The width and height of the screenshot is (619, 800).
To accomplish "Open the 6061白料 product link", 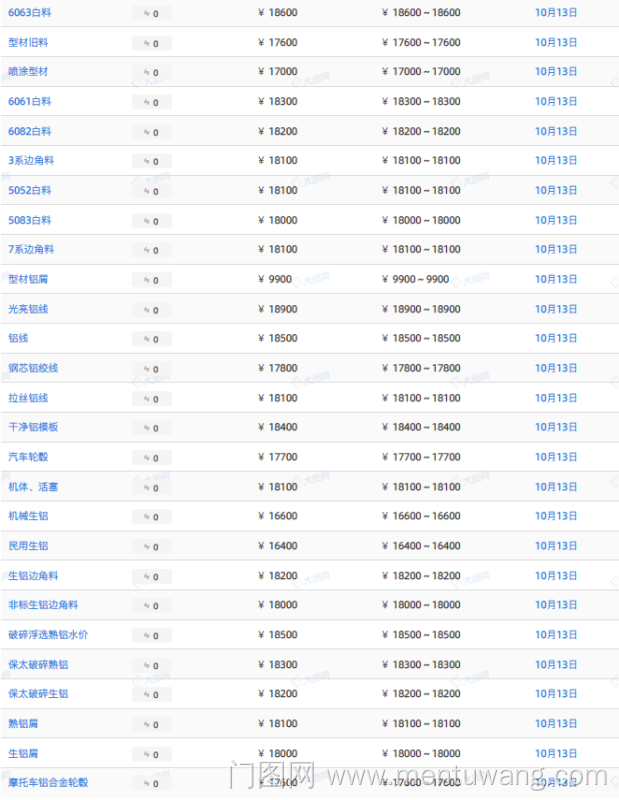I will 30,102.
